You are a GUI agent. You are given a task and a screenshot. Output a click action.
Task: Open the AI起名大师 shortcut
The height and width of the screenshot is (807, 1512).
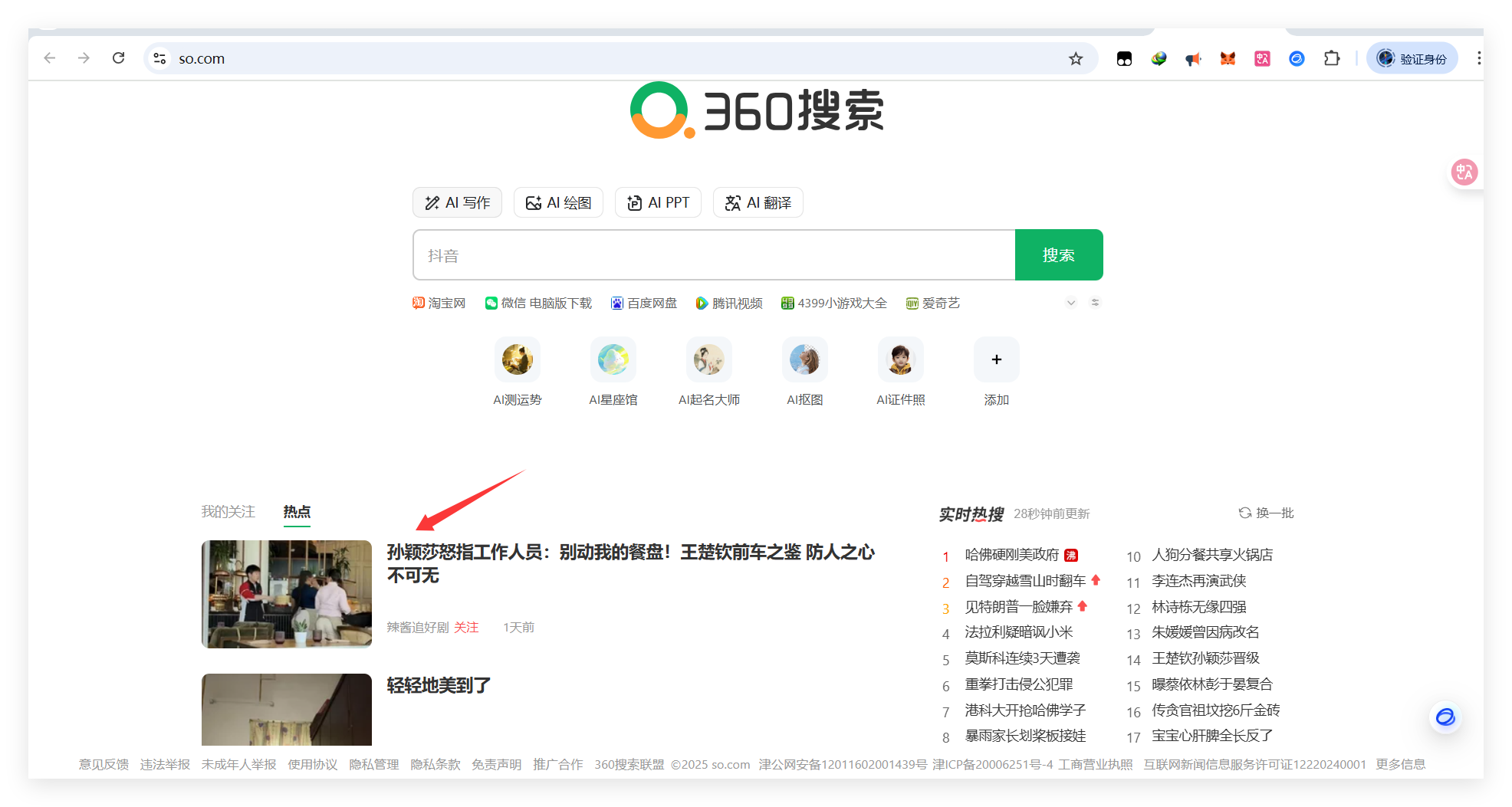click(709, 372)
